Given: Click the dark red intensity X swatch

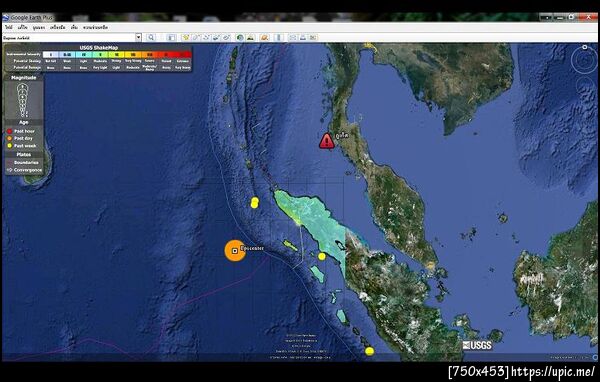Looking at the screenshot, I should tap(183, 55).
